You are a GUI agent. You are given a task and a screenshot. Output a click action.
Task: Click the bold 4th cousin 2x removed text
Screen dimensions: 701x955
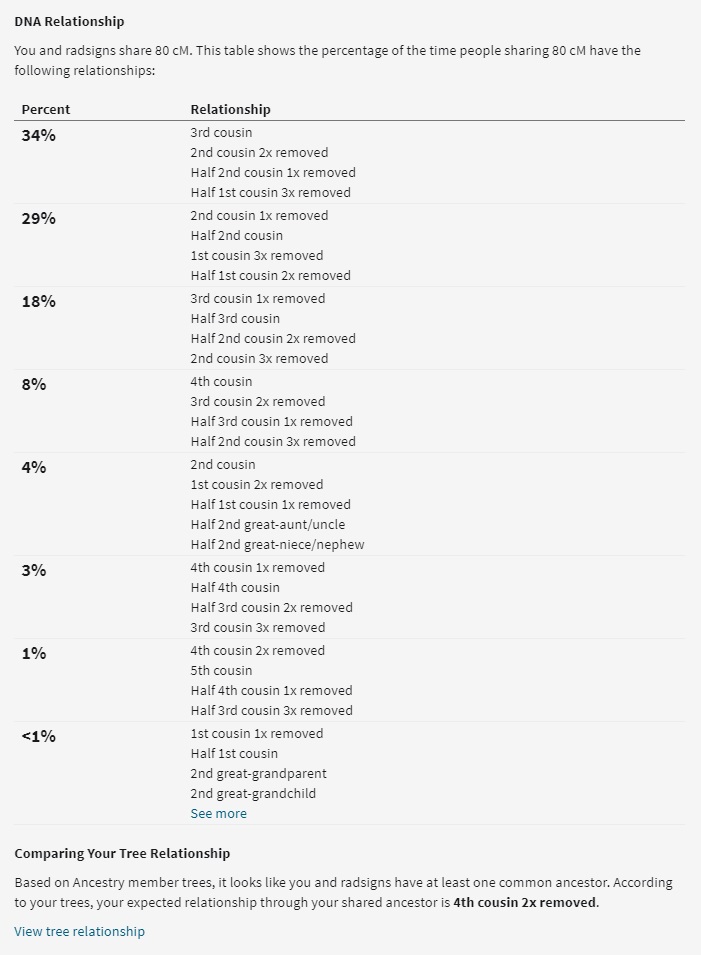[525, 902]
